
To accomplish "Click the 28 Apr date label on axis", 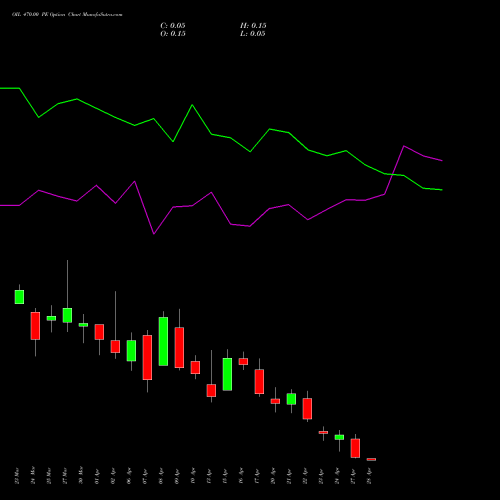I will click(x=369, y=476).
